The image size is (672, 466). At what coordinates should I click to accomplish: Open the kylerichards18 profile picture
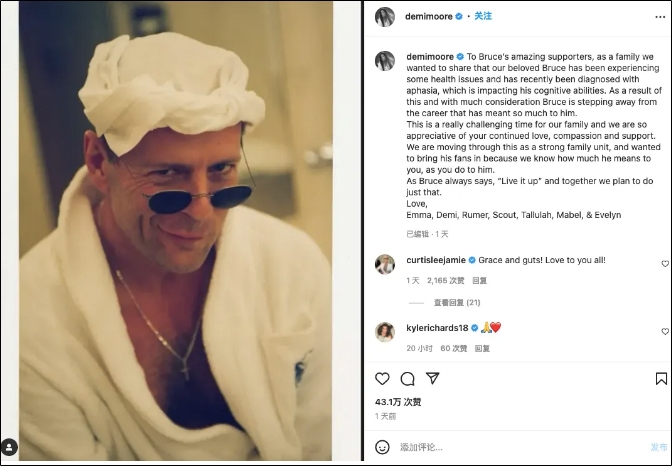point(385,332)
